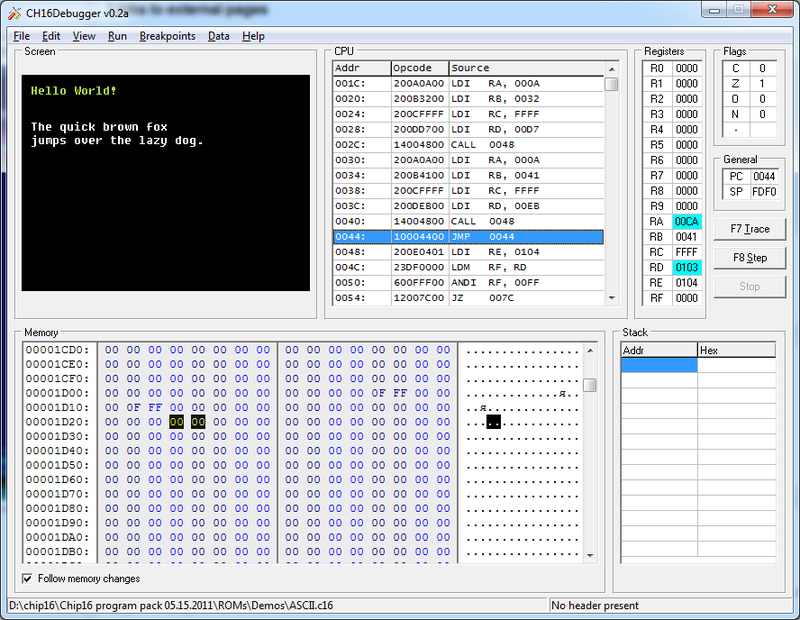Click the 0F byte in row 00001D10

pyautogui.click(x=133, y=408)
